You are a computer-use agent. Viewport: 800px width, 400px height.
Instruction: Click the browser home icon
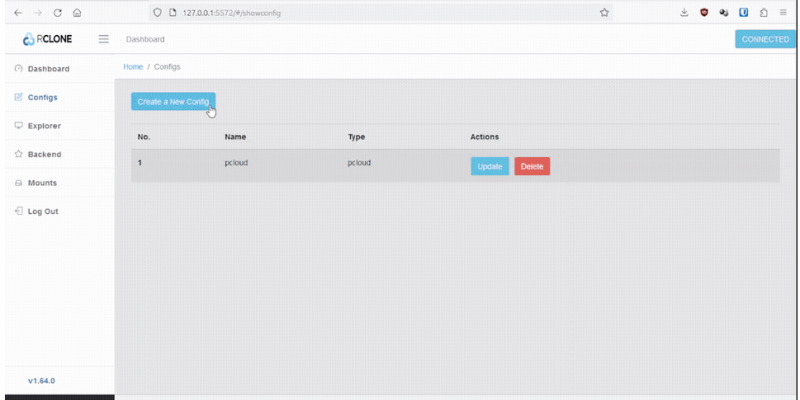click(77, 12)
